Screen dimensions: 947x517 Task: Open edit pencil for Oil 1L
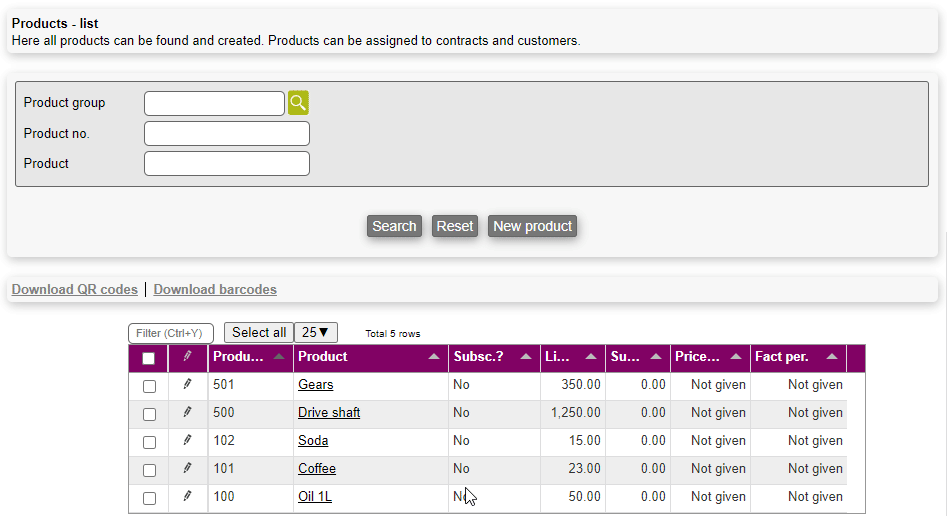(187, 497)
